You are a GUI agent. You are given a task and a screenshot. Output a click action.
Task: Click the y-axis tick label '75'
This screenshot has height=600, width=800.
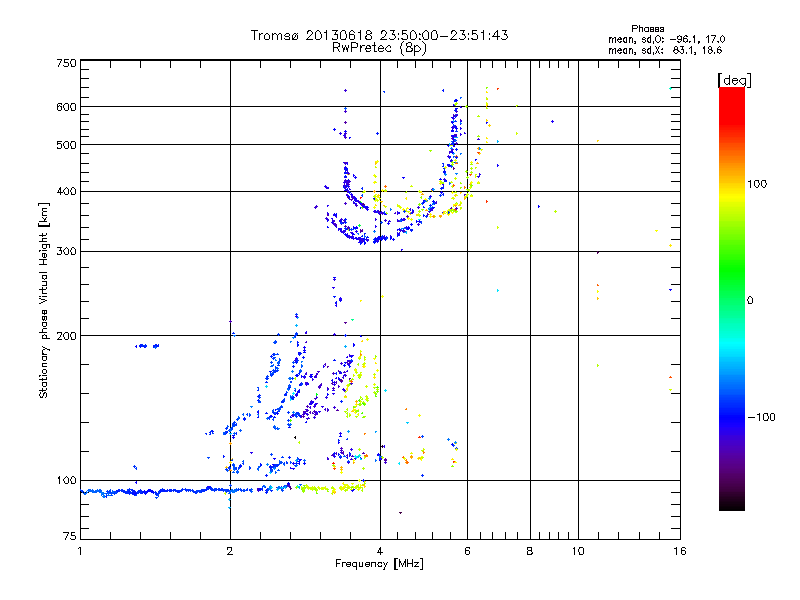coord(70,536)
